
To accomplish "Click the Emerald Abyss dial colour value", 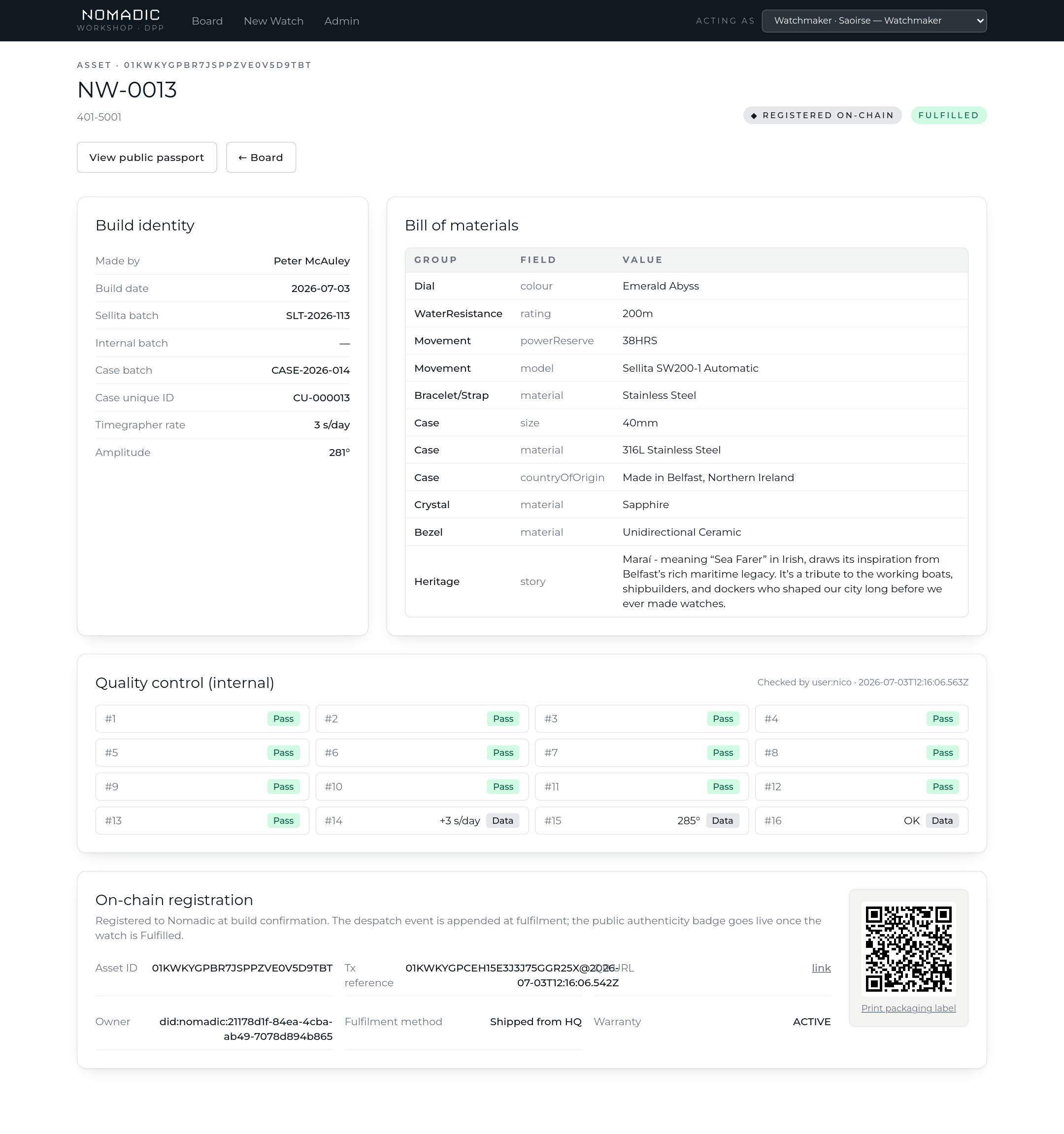I will pyautogui.click(x=661, y=286).
